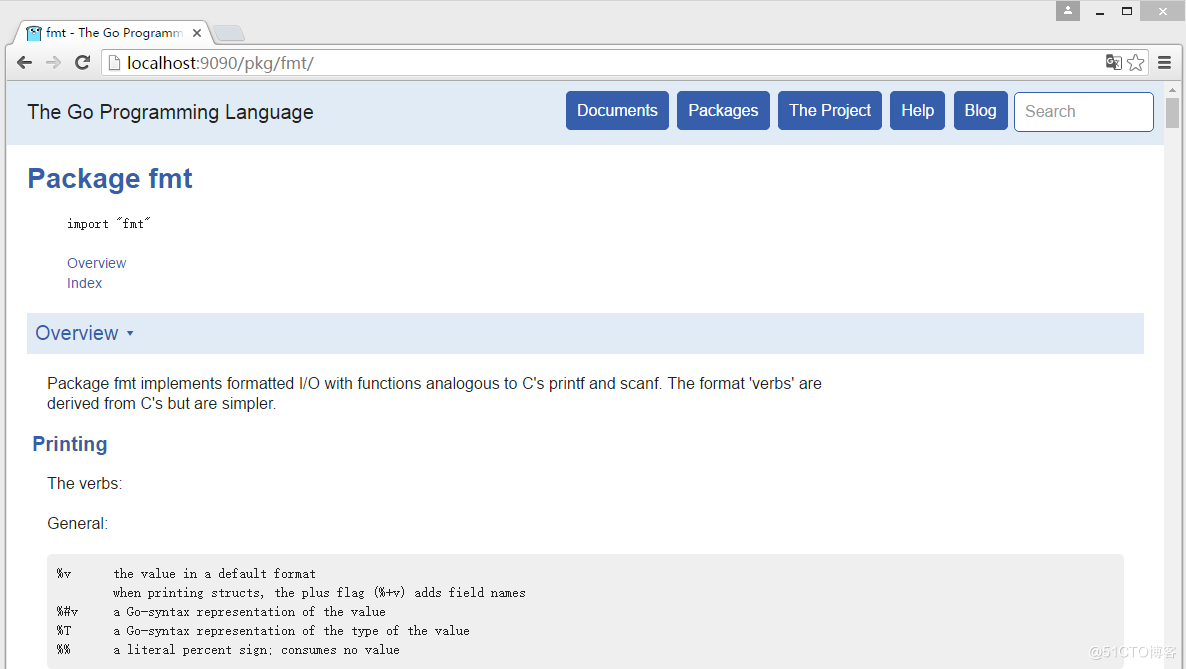Click the Package fmt title
Image resolution: width=1186 pixels, height=669 pixels.
click(110, 179)
